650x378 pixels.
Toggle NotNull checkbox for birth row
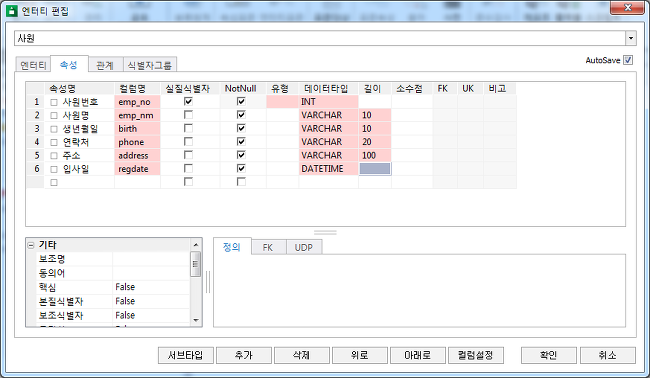[x=241, y=128]
